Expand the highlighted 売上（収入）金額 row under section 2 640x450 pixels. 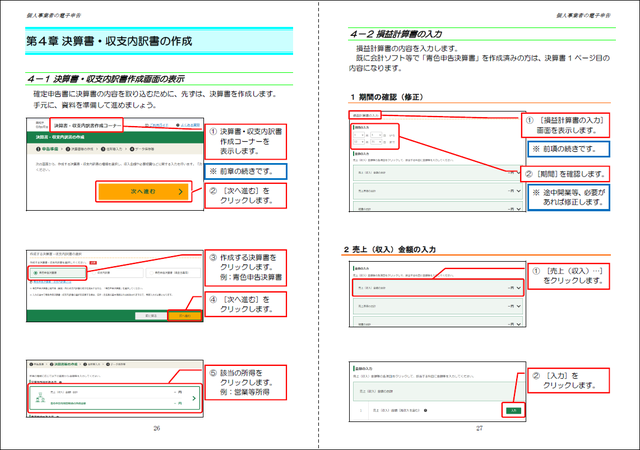point(438,288)
